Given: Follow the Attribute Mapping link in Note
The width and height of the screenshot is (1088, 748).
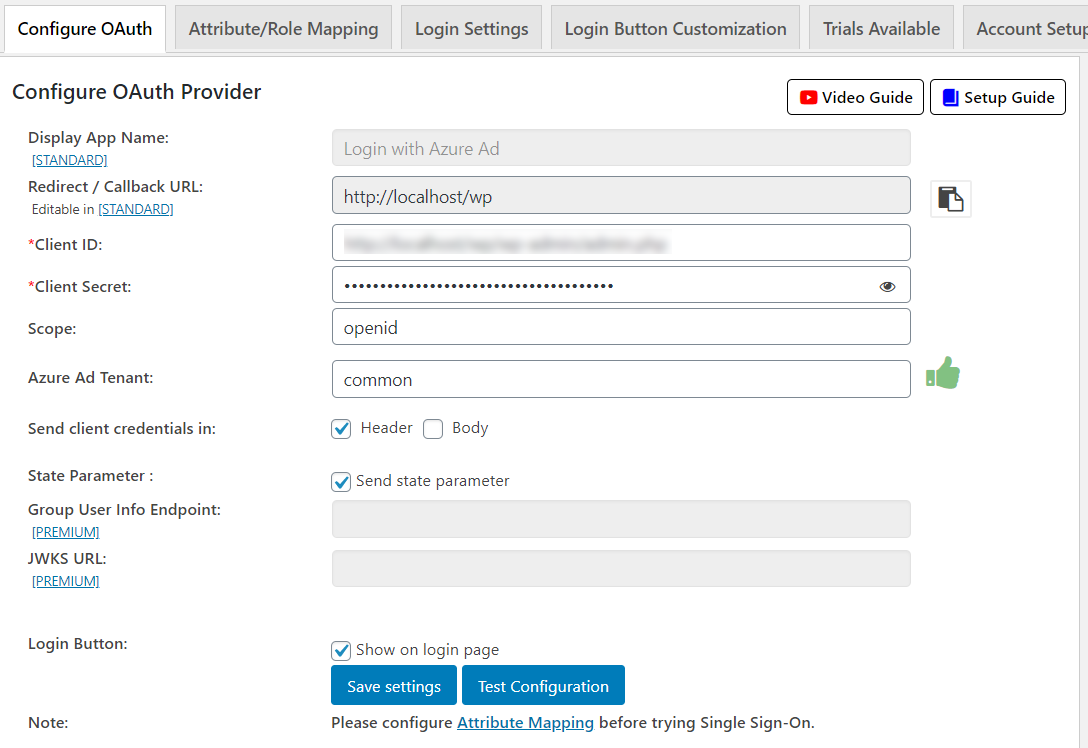Looking at the screenshot, I should click(x=525, y=722).
